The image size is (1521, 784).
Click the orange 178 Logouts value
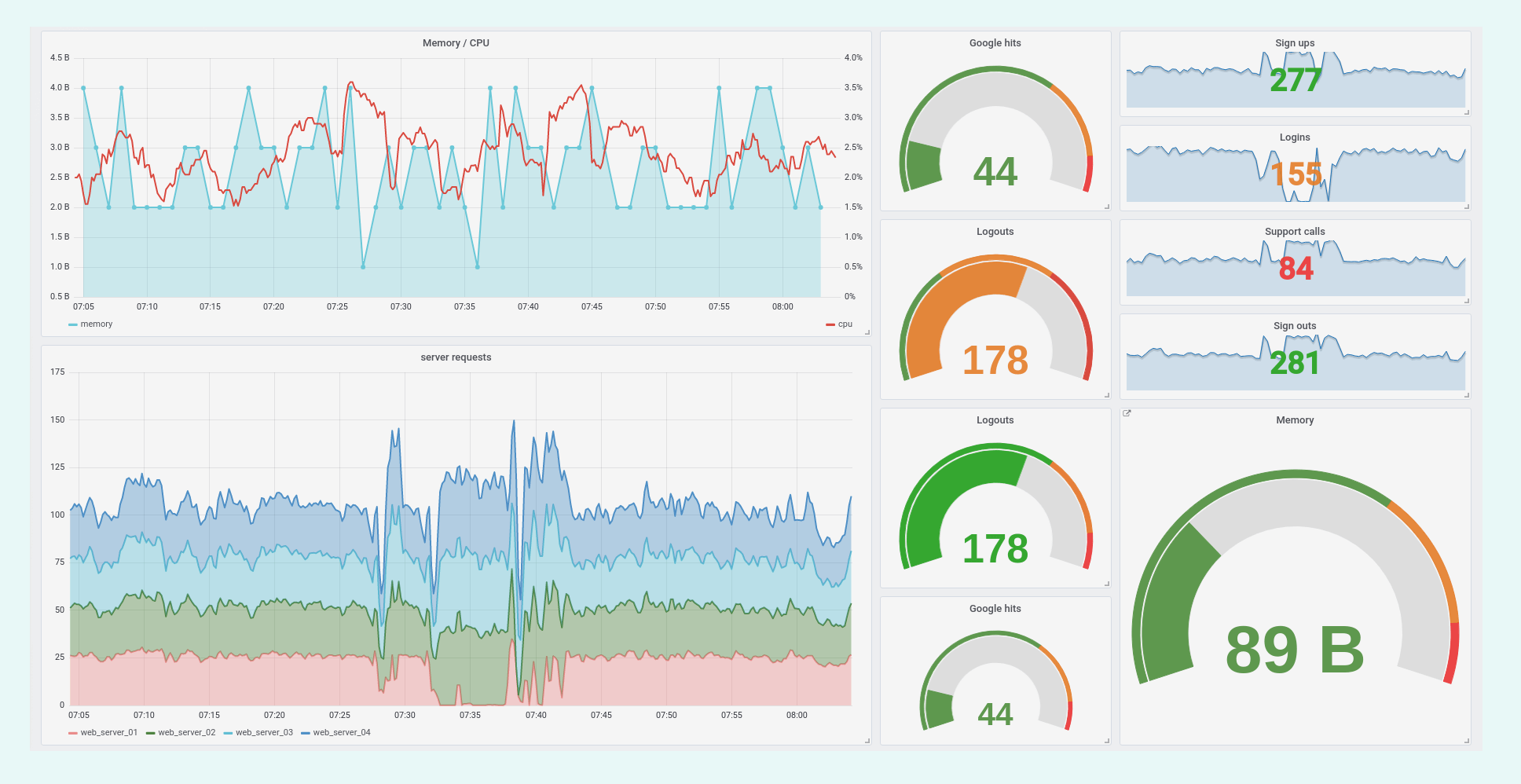(995, 361)
